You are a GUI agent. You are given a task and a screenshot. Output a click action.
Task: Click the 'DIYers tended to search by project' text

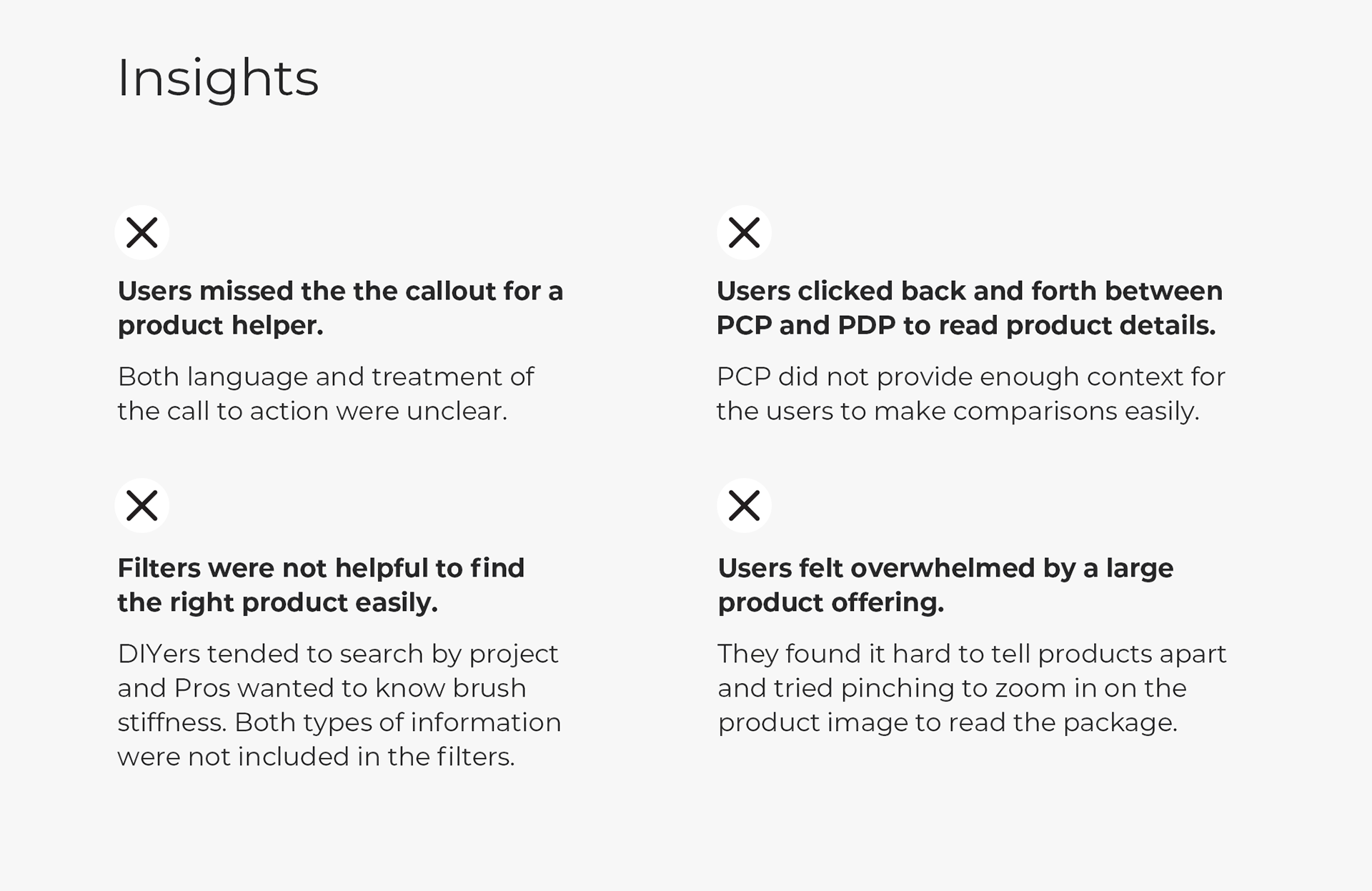[337, 654]
